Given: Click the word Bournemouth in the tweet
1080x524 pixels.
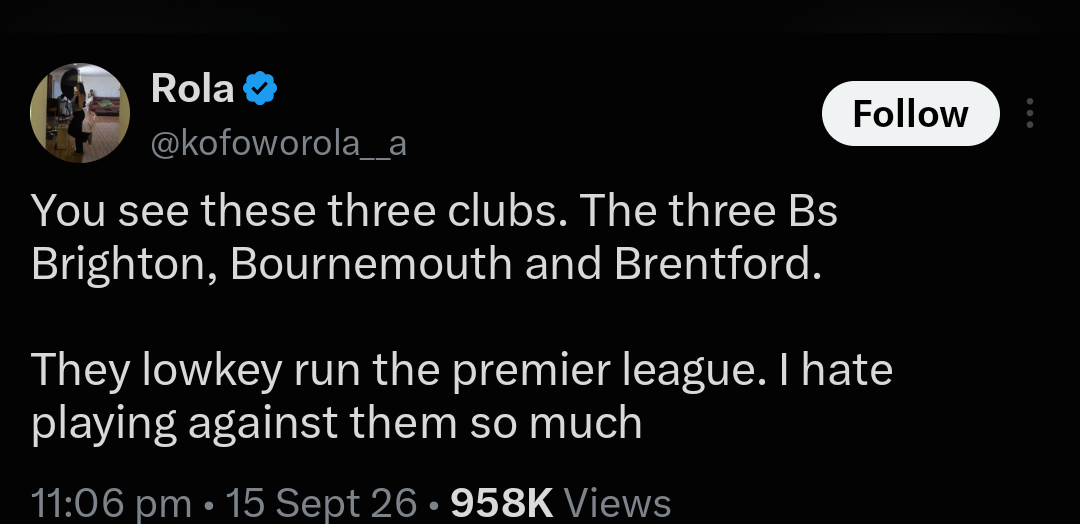Looking at the screenshot, I should 371,263.
